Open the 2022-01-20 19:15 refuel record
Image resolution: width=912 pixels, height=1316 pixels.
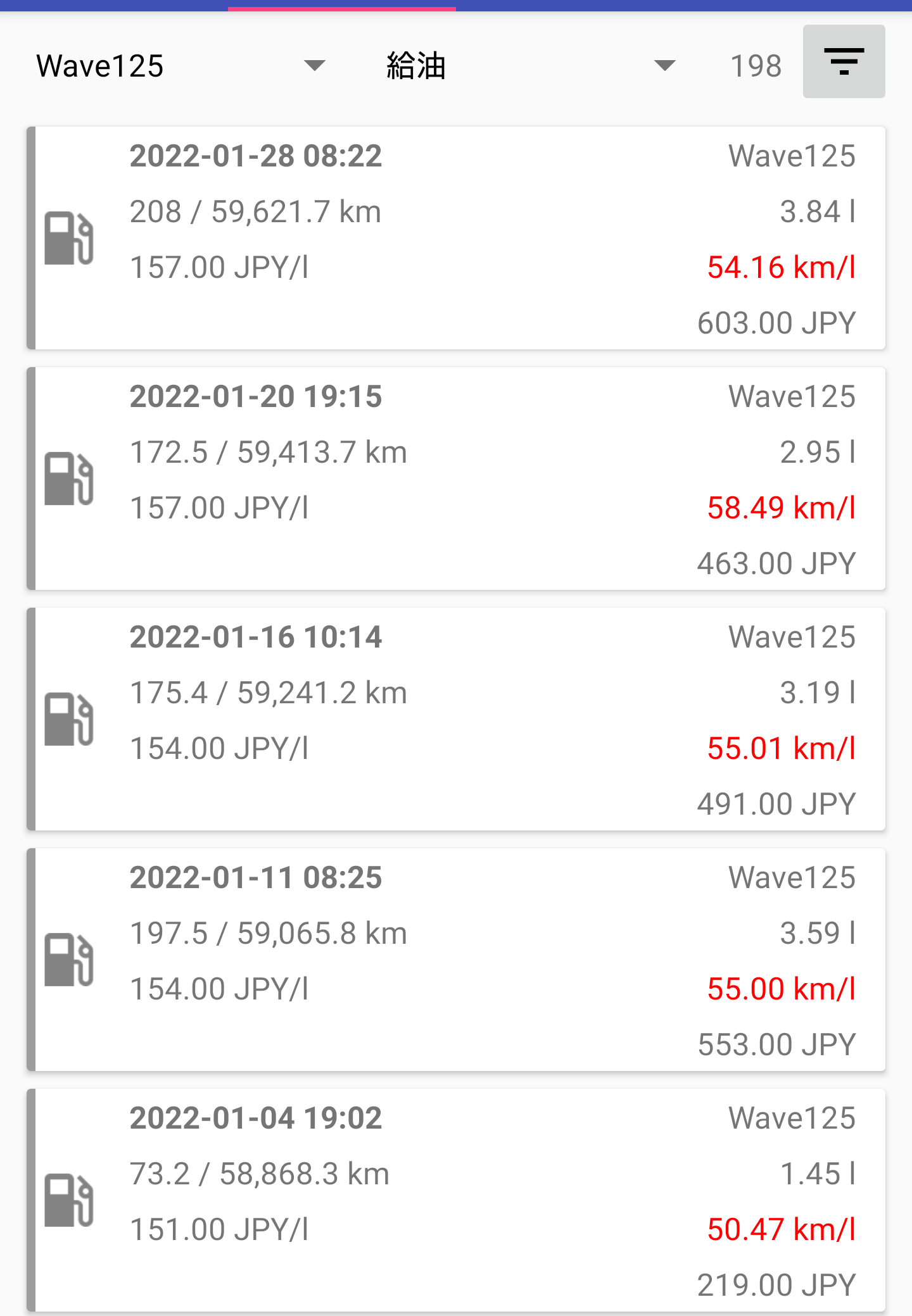456,479
